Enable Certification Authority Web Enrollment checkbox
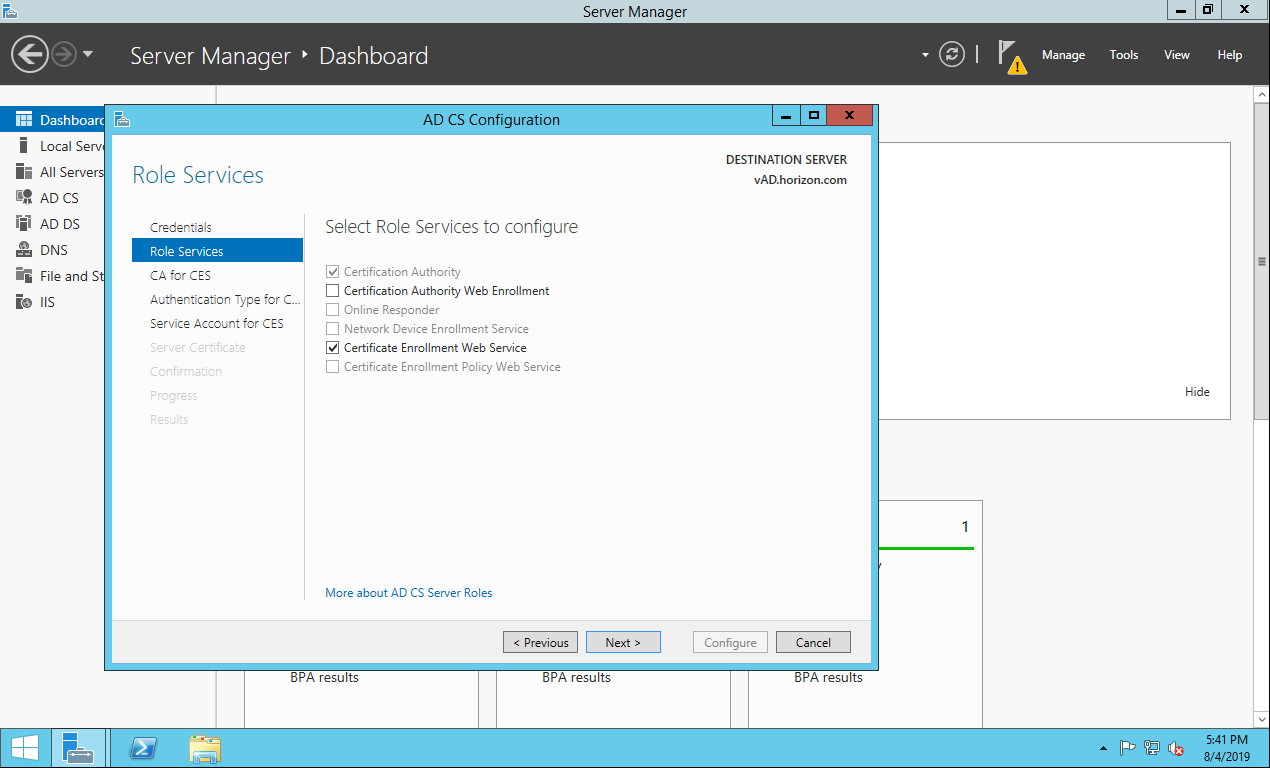 [x=333, y=291]
